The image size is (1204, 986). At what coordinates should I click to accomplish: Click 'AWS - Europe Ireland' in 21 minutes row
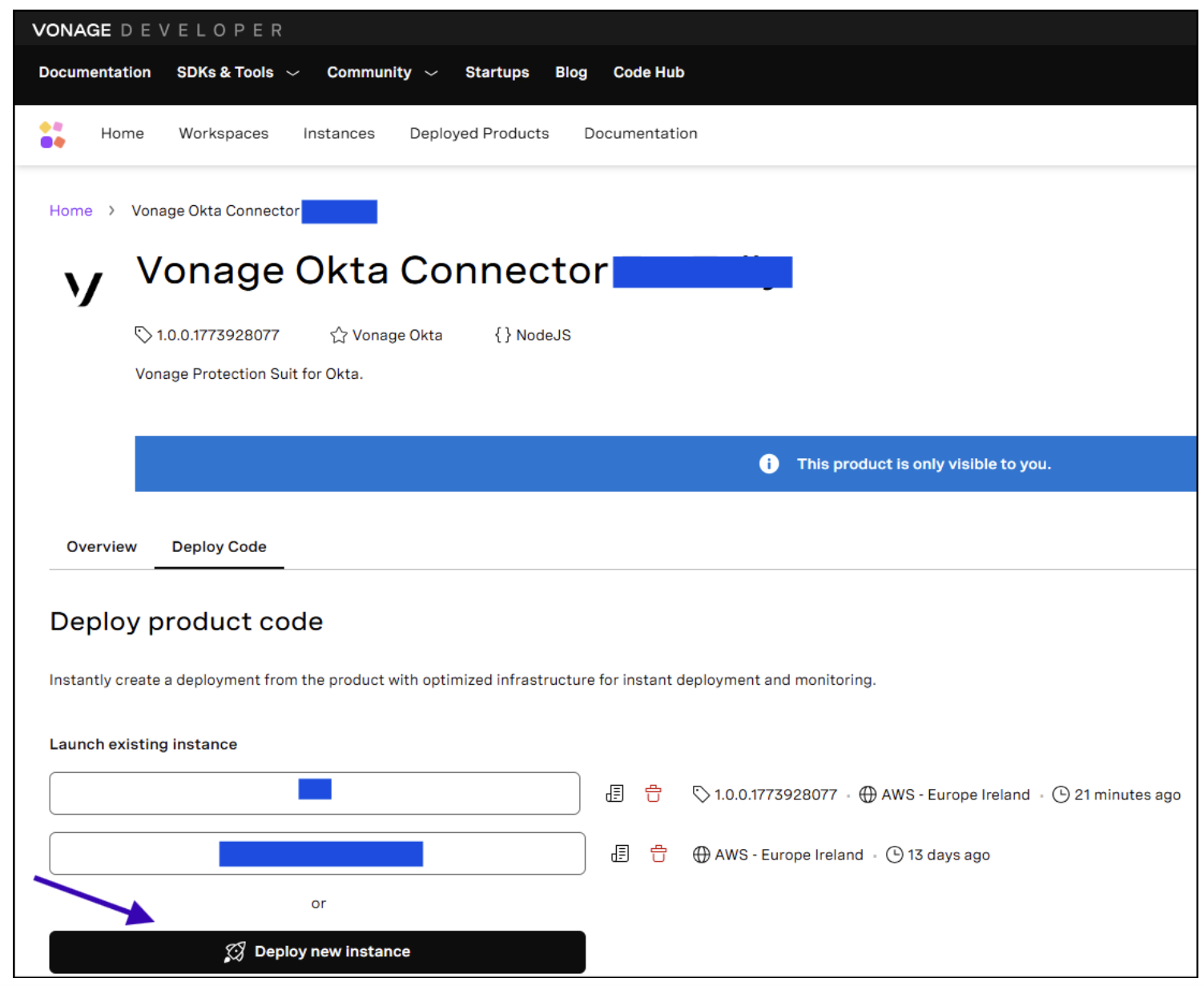(956, 795)
